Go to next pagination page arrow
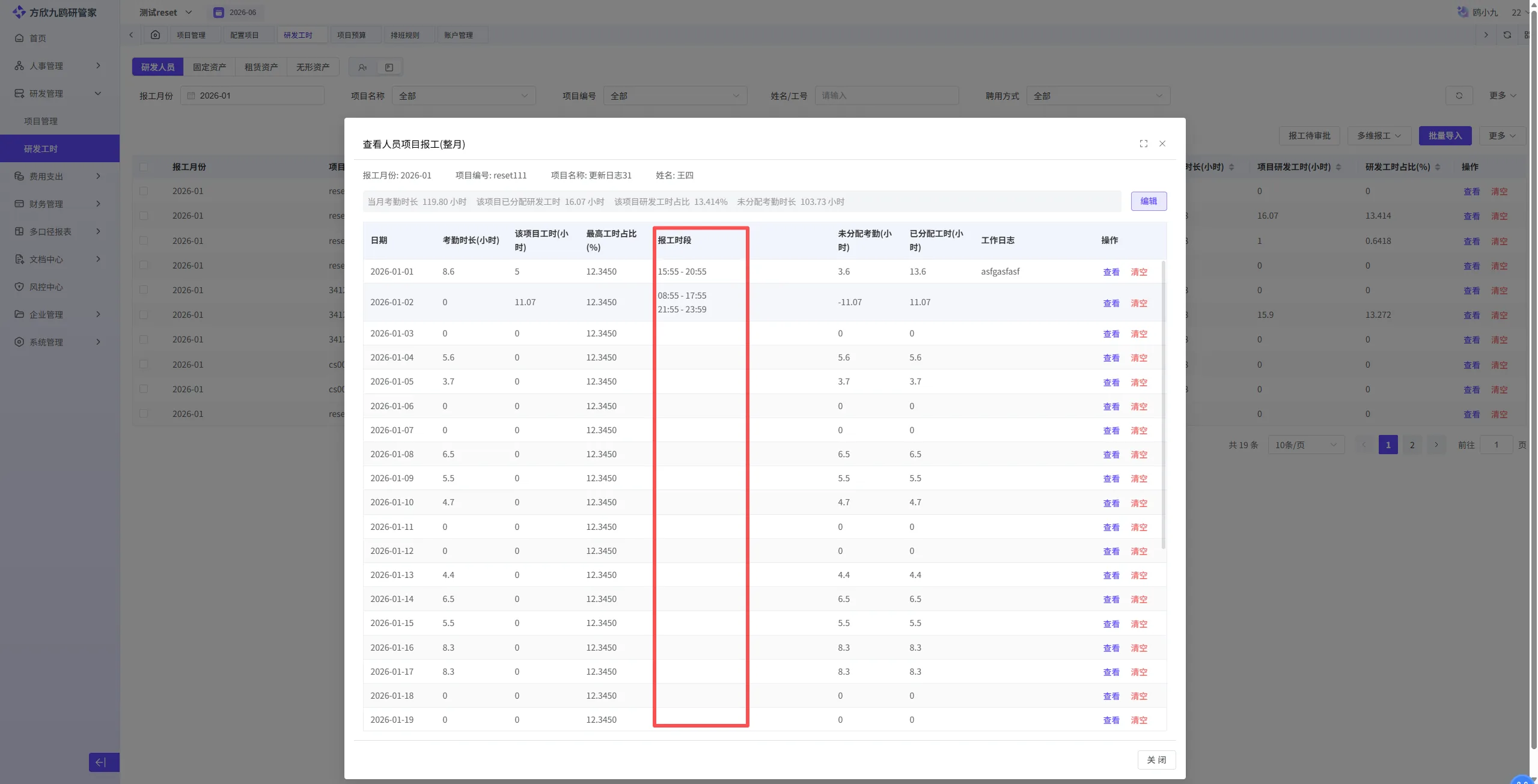Viewport: 1538px width, 784px height. pyautogui.click(x=1436, y=445)
